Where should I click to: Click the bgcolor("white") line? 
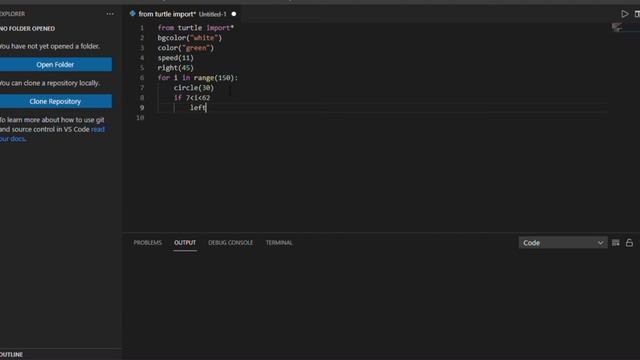click(x=190, y=38)
